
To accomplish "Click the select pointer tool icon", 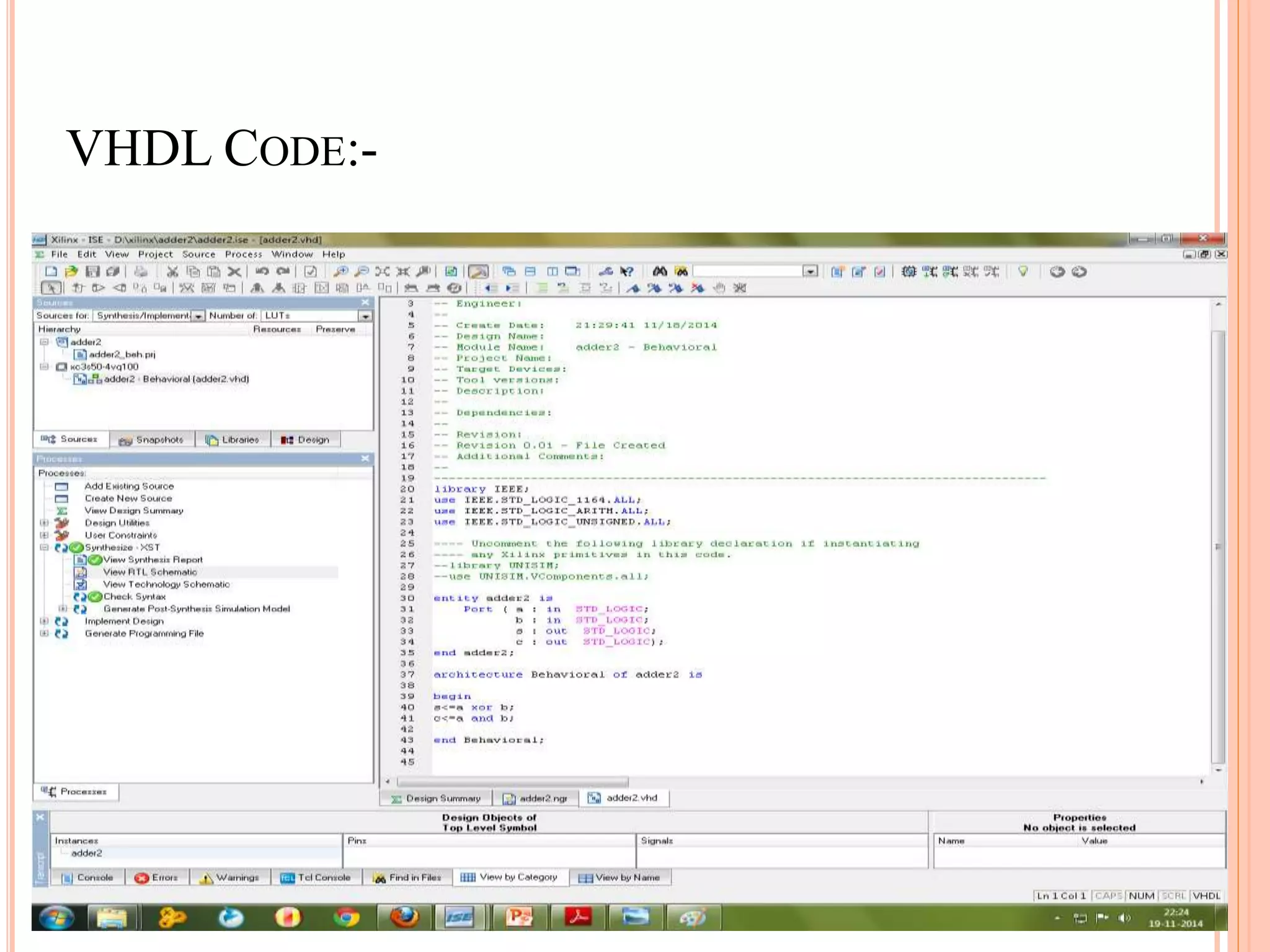I will click(51, 288).
